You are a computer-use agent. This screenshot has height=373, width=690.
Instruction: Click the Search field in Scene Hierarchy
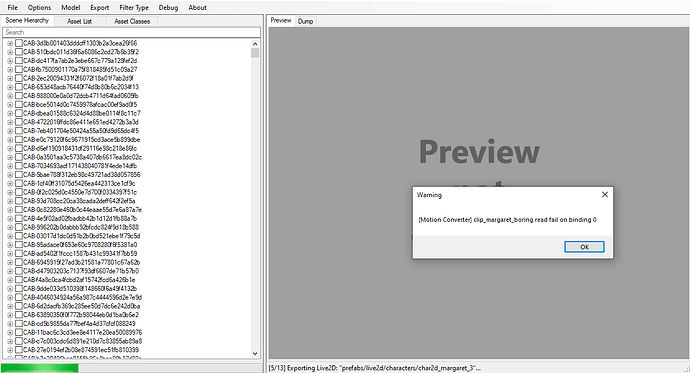[x=131, y=32]
